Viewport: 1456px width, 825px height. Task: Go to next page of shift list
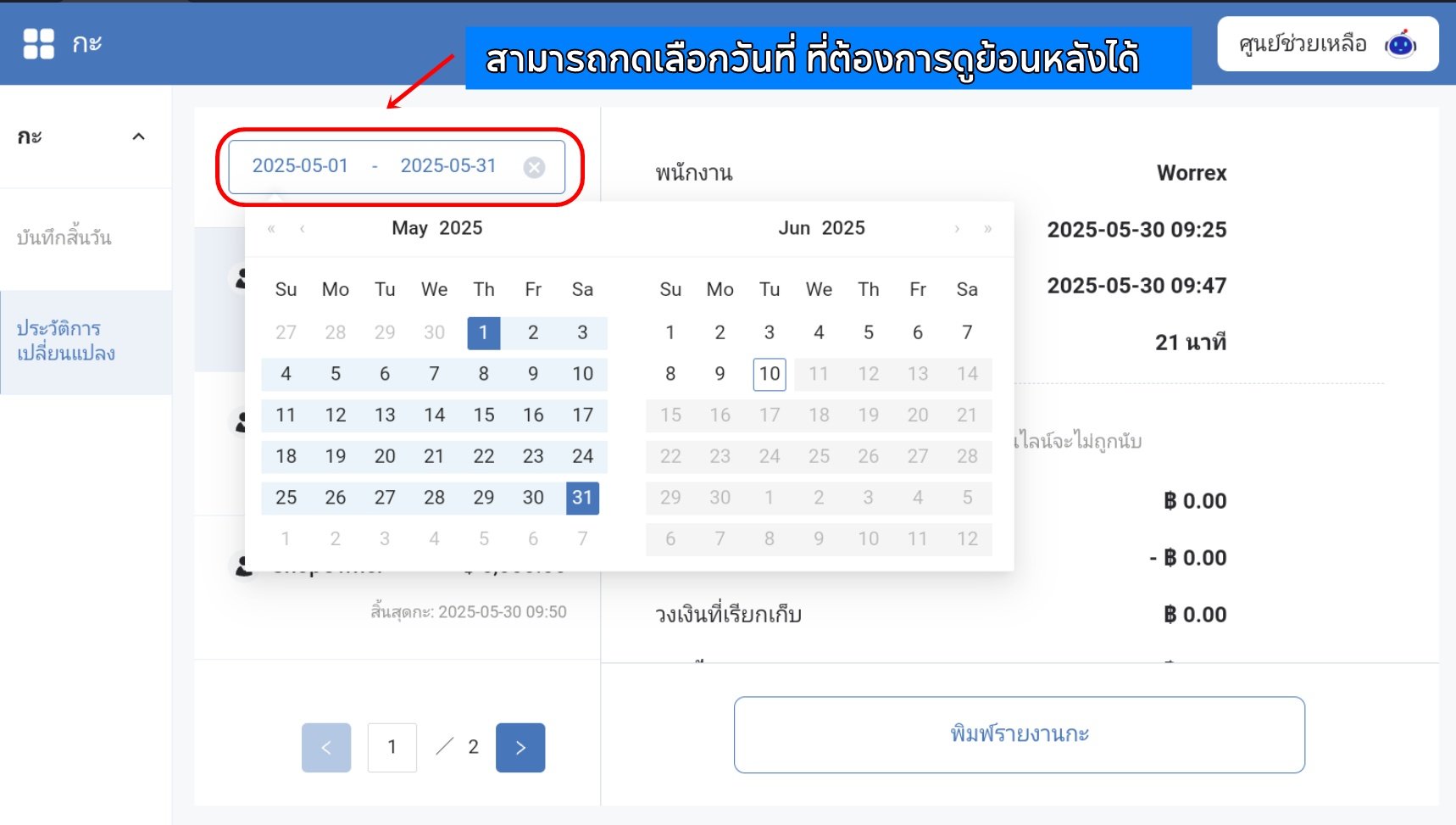[x=520, y=748]
